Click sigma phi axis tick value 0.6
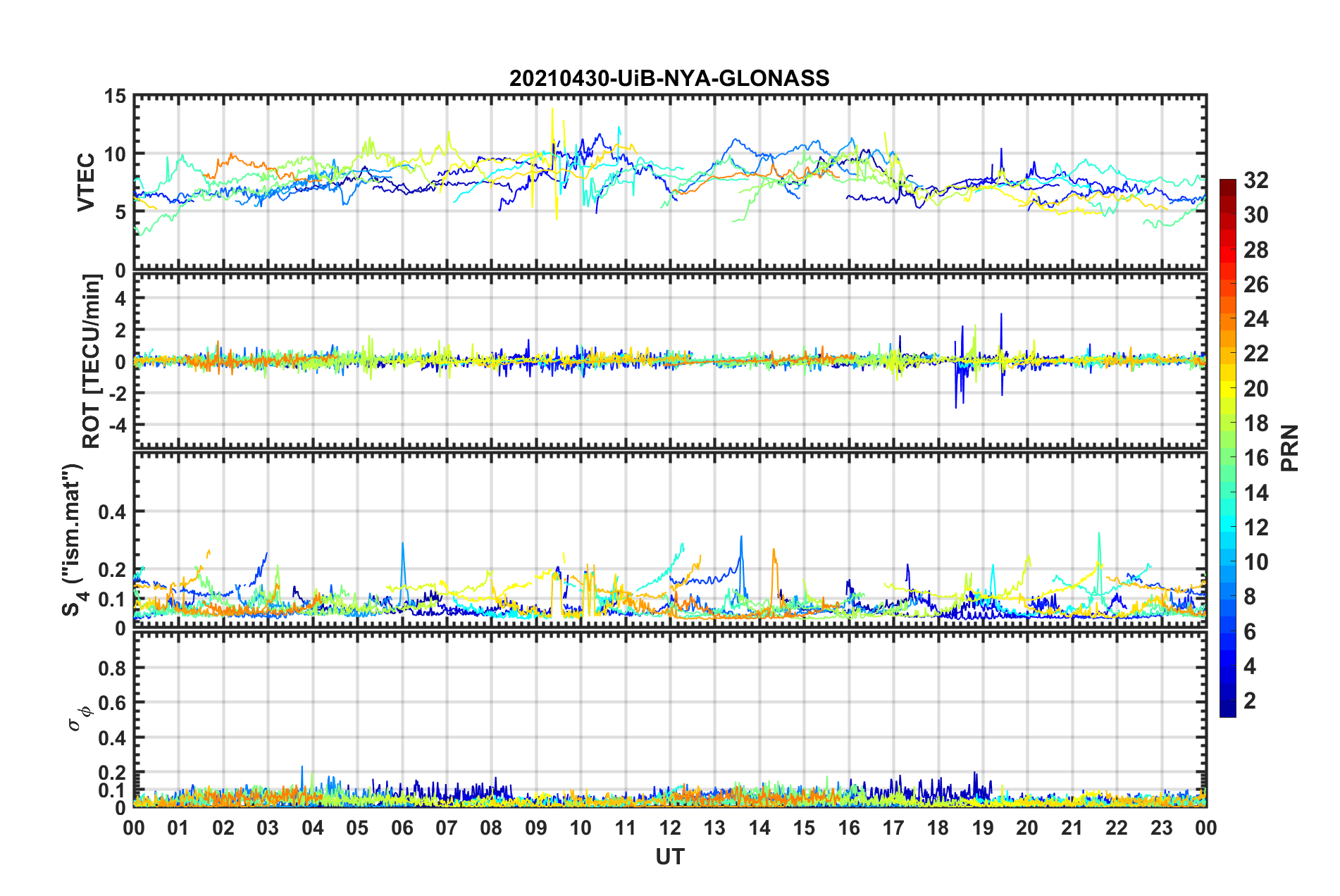 point(113,703)
